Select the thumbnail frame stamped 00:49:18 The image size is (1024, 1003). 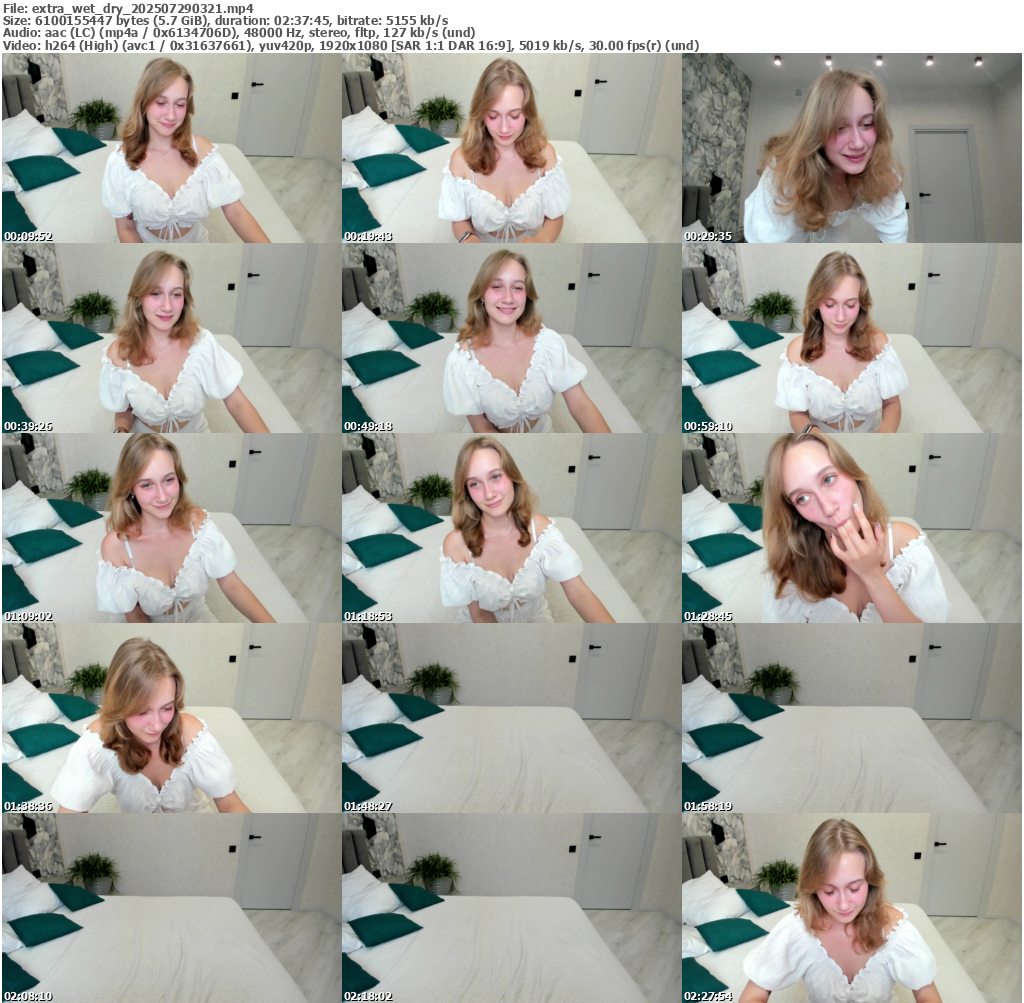[x=511, y=338]
